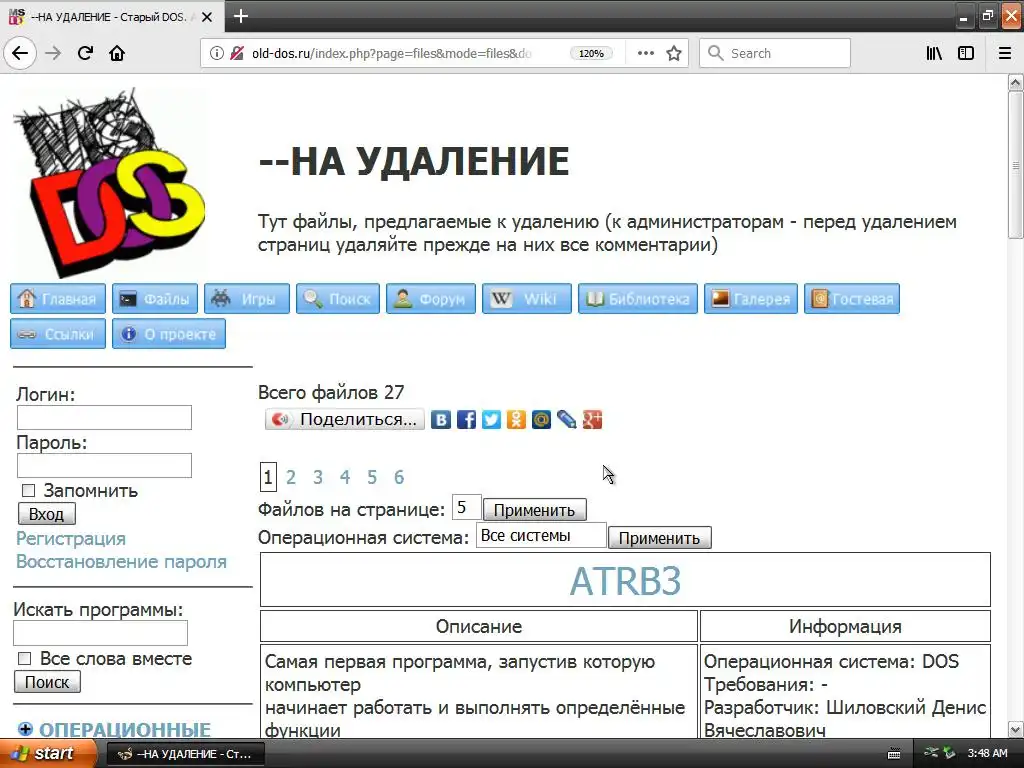Apply operating system filter Применить button

click(x=660, y=538)
